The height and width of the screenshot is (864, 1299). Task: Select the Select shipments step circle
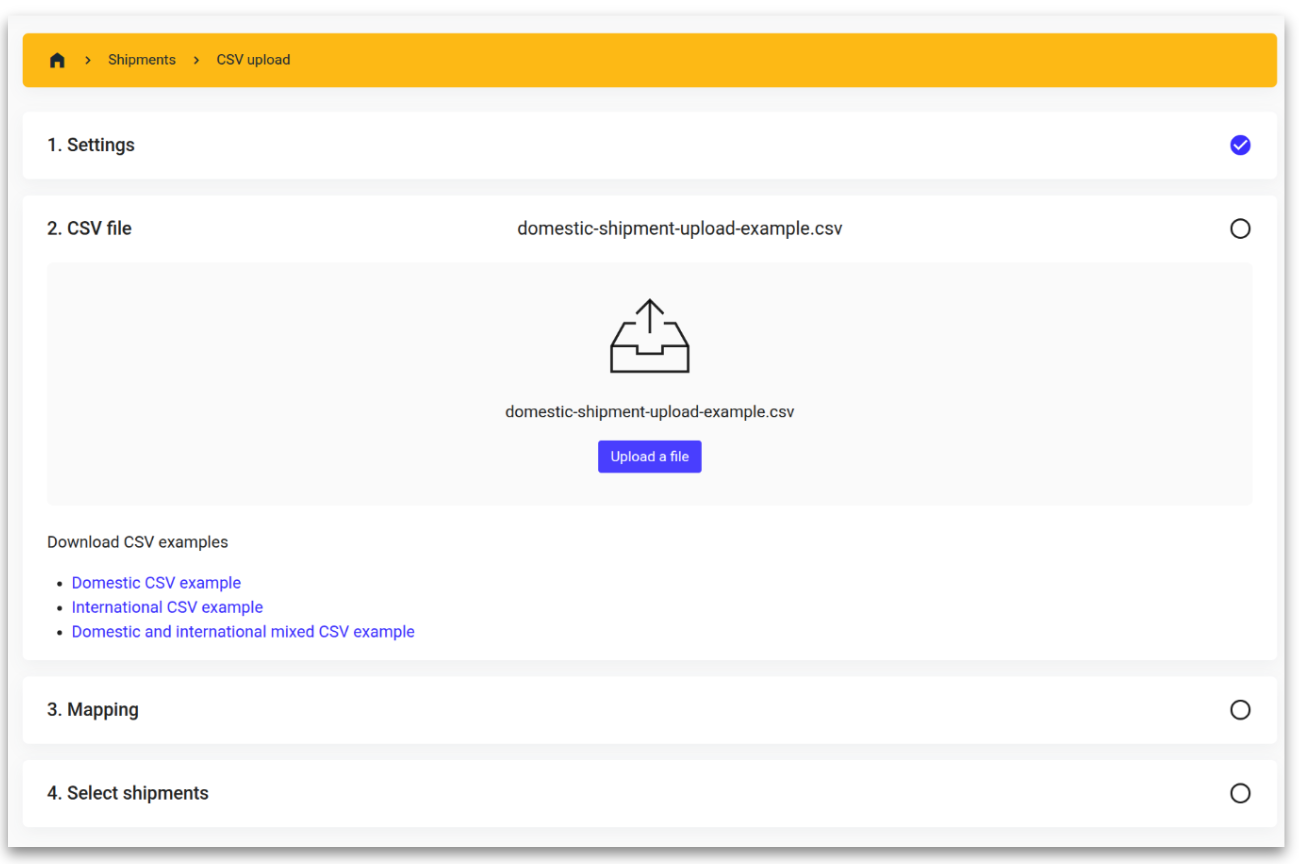pyautogui.click(x=1240, y=793)
